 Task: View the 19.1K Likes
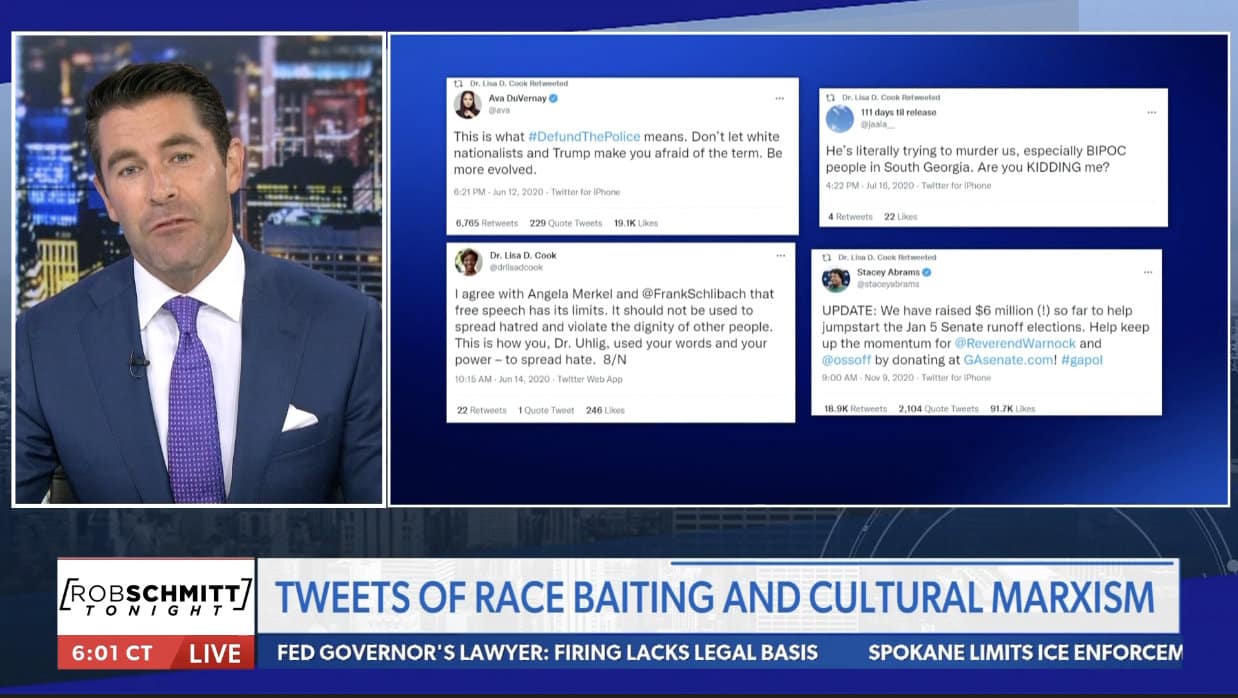[635, 223]
